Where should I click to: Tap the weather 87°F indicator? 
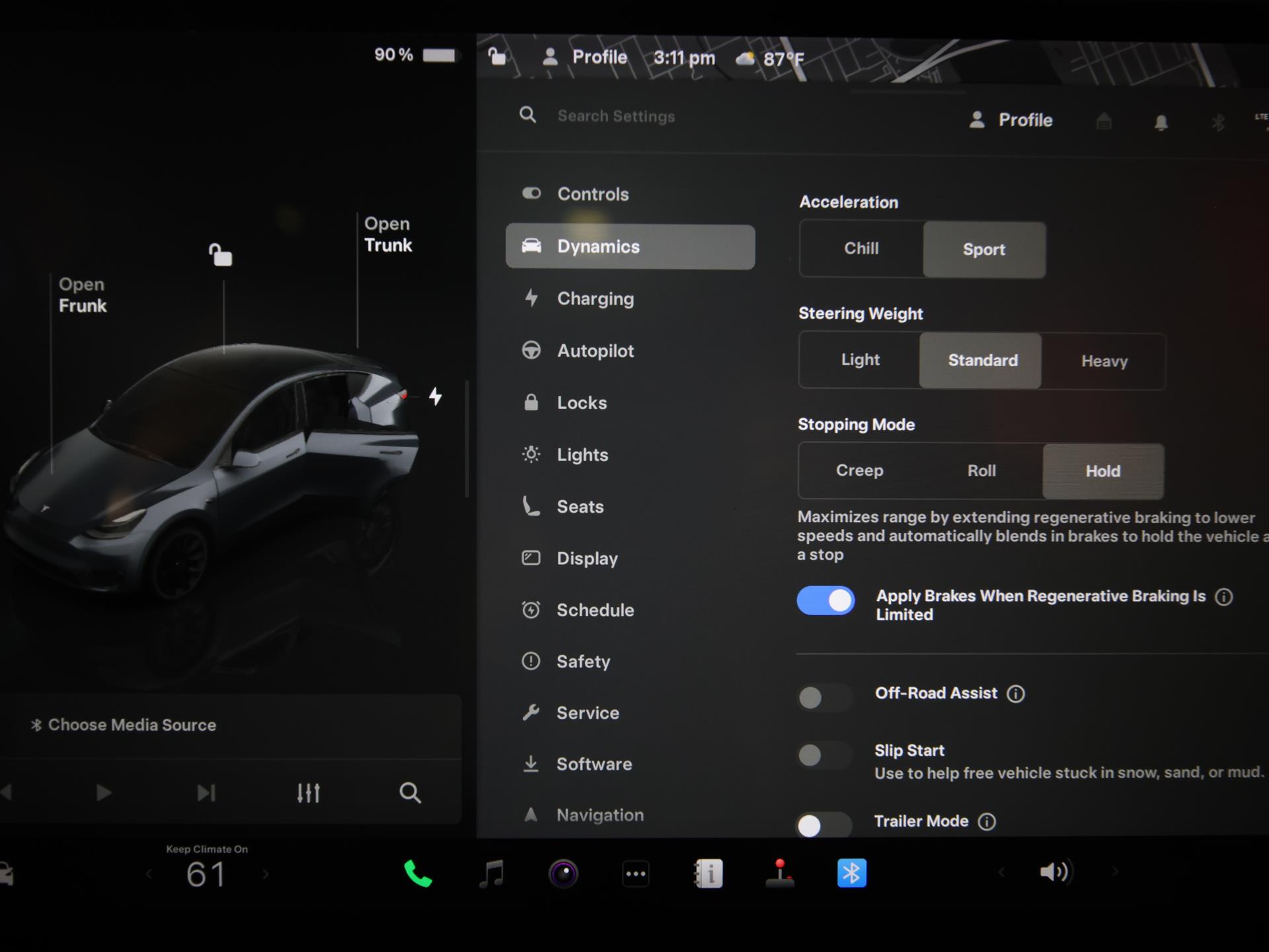tap(770, 59)
